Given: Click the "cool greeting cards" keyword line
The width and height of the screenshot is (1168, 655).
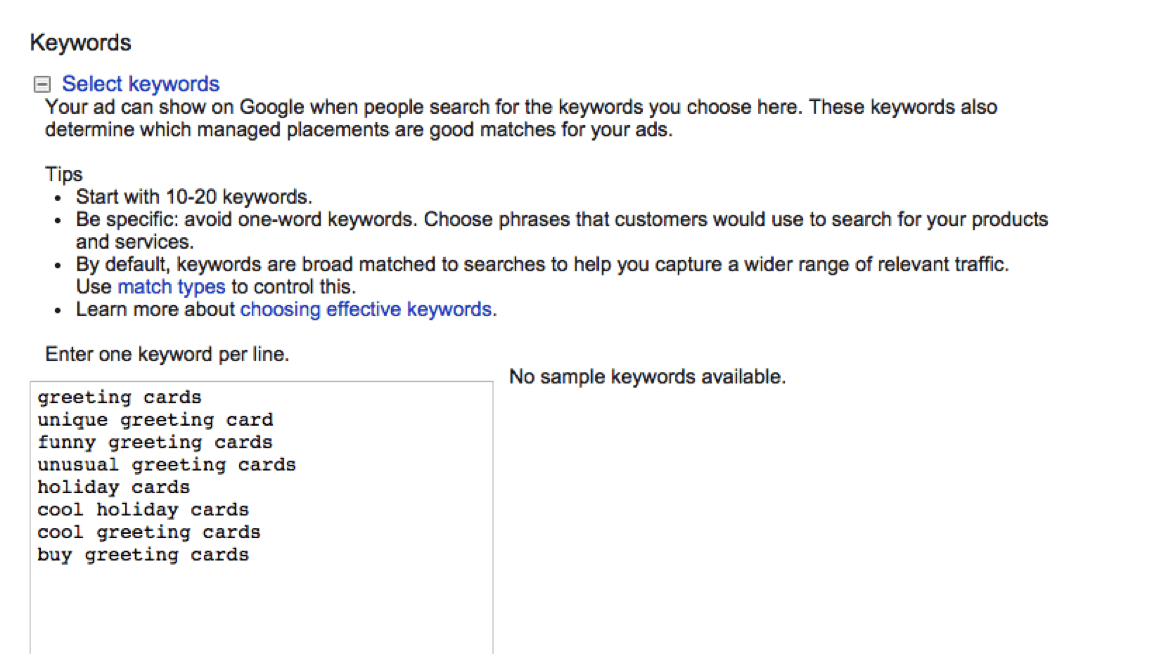Looking at the screenshot, I should tap(149, 532).
